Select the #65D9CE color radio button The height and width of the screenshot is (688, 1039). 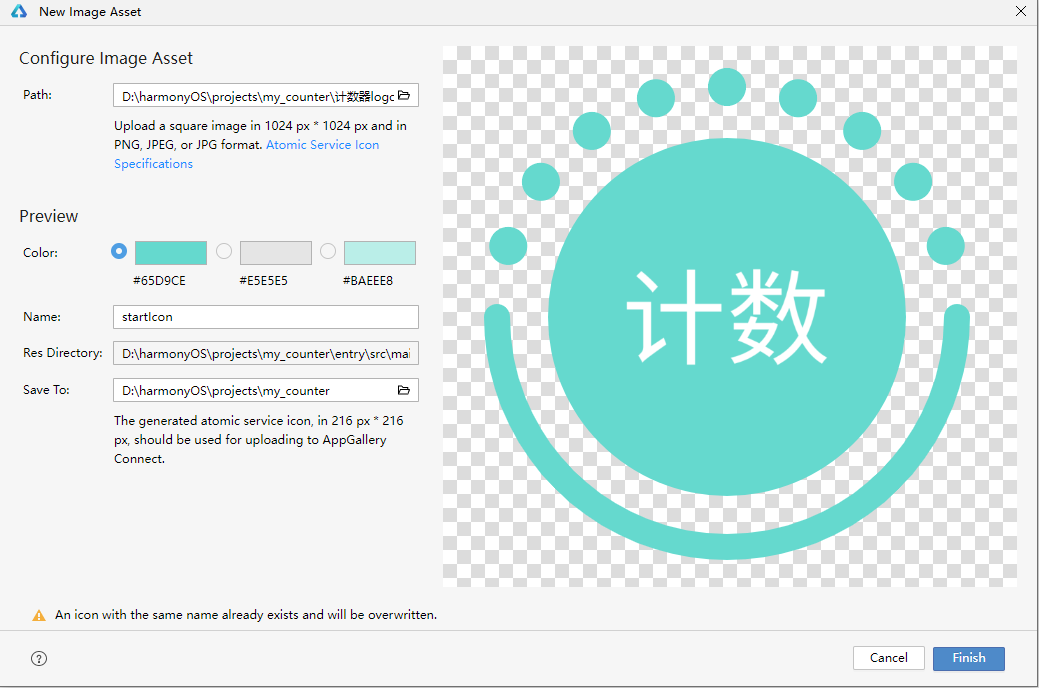[x=119, y=251]
